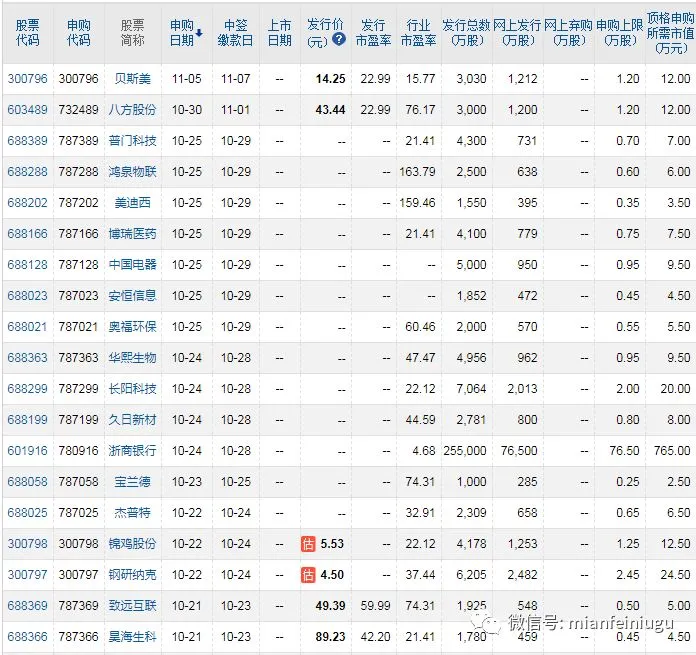Click issue price 49.39 for 致远互联
The width and height of the screenshot is (696, 655).
pos(330,606)
